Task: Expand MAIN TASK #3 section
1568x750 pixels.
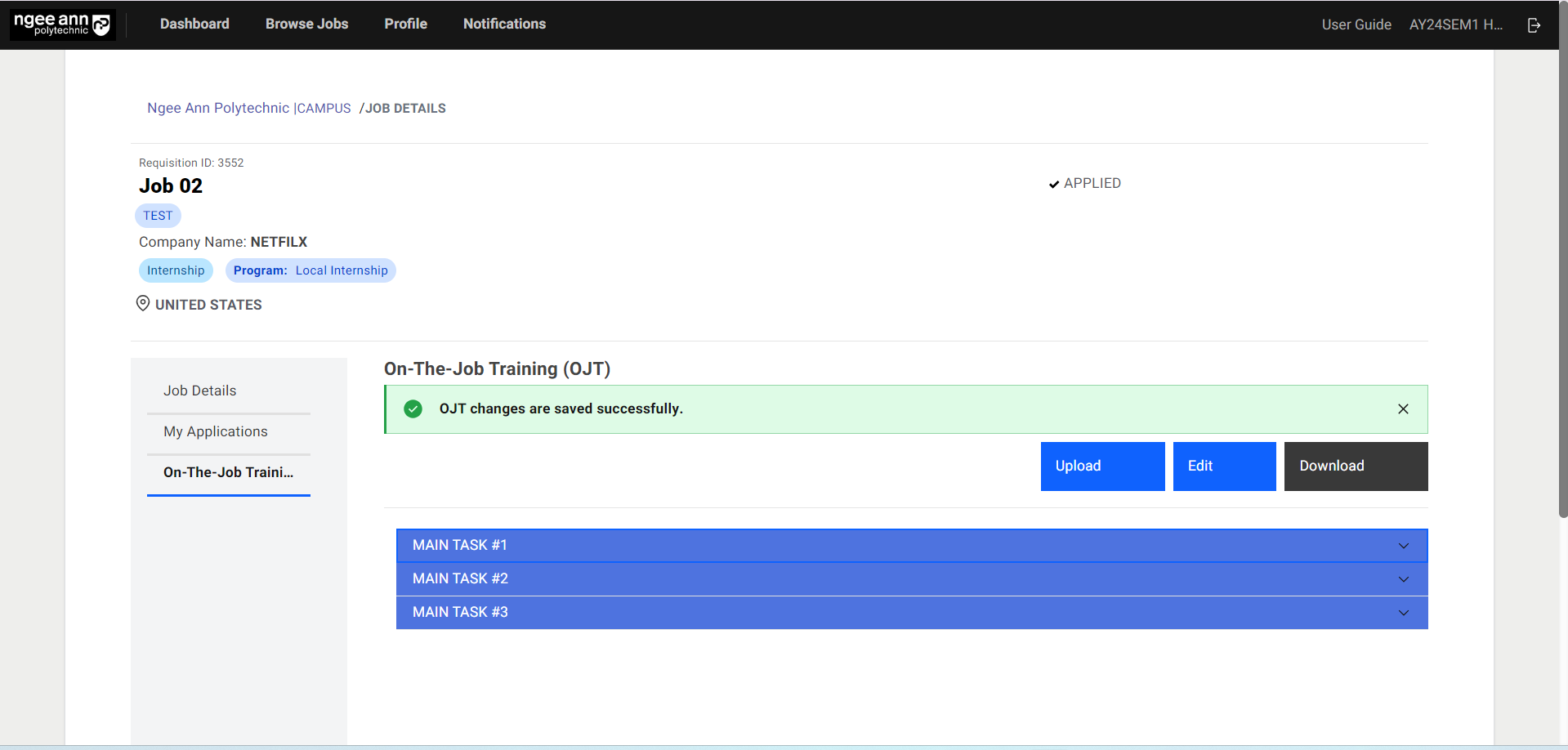Action: [x=911, y=613]
